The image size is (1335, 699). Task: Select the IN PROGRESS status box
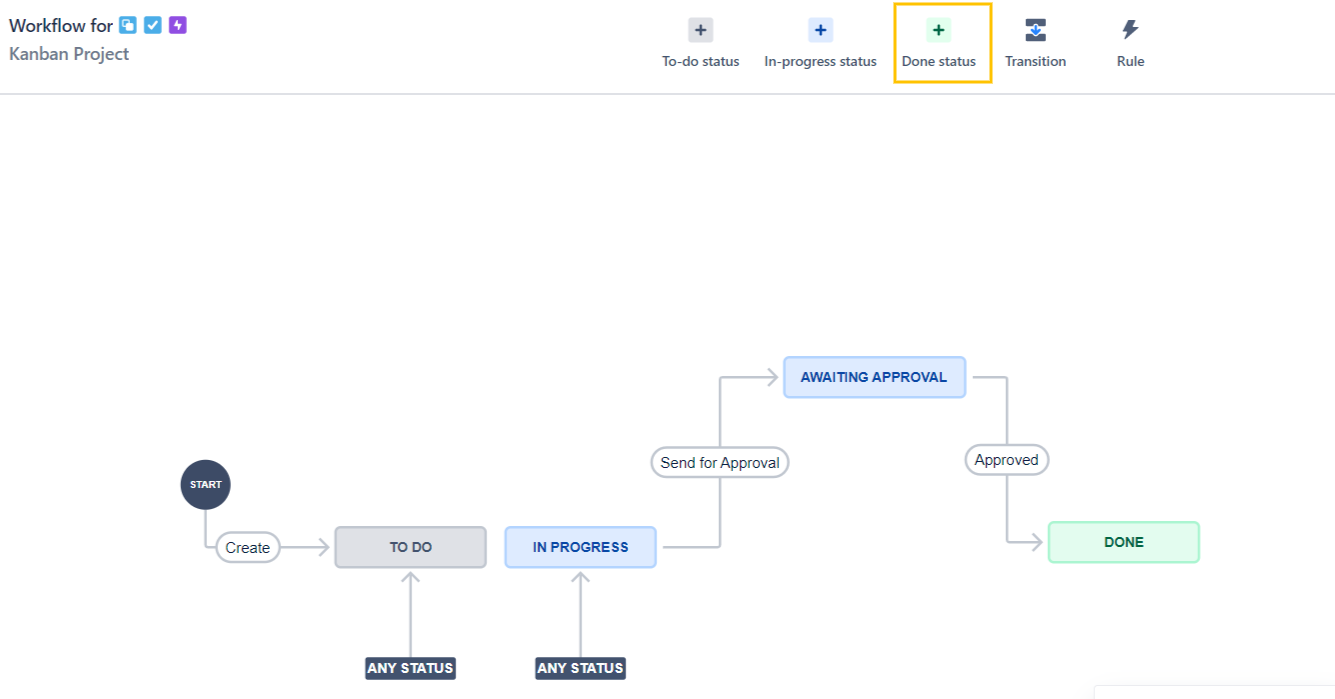581,547
